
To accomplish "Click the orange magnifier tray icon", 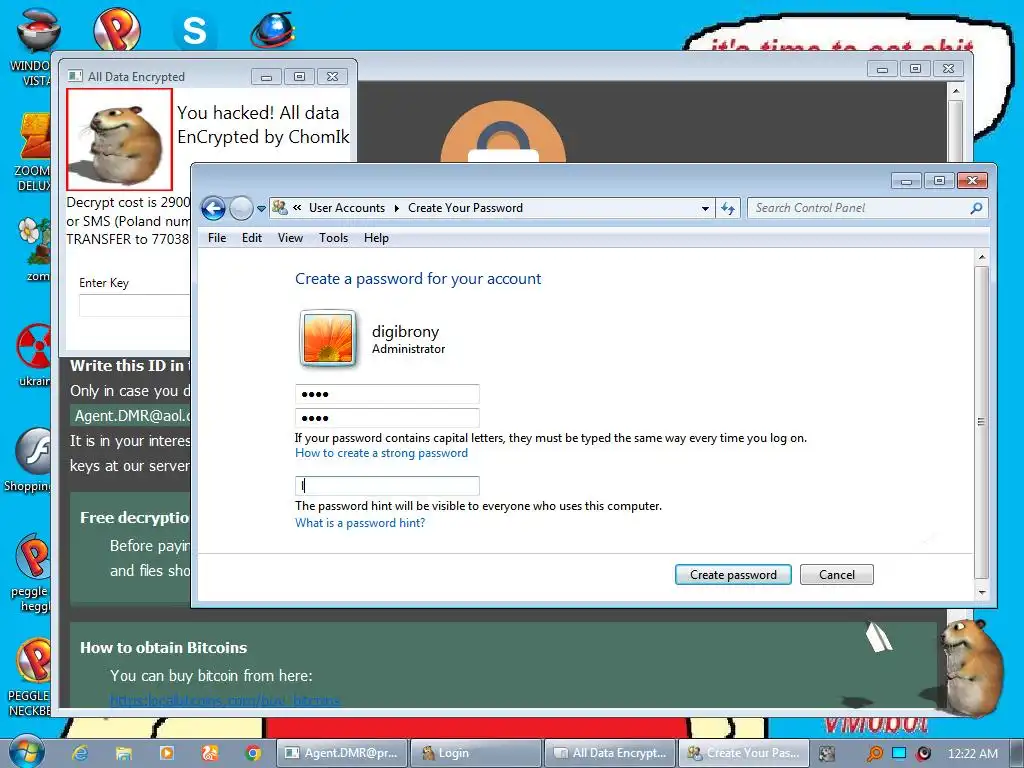I will point(874,754).
